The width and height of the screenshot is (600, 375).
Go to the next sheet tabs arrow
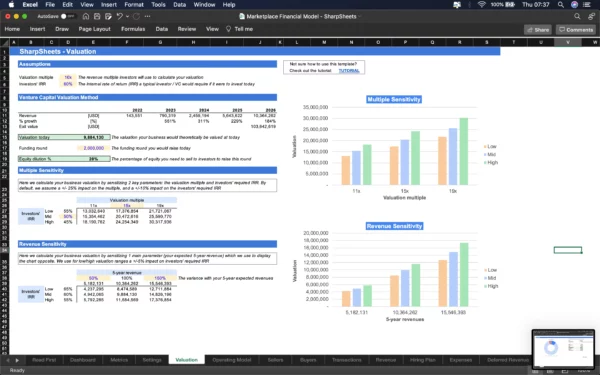pos(17,360)
